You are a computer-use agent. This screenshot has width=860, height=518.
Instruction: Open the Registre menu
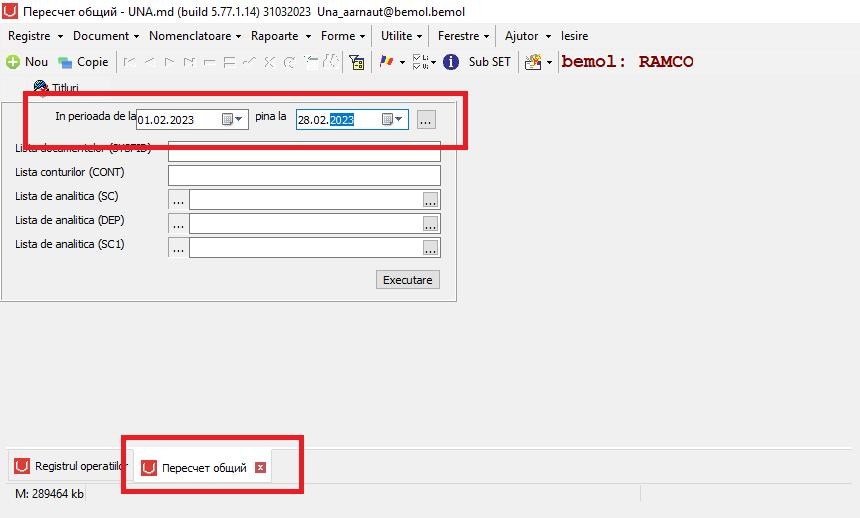click(x=35, y=36)
